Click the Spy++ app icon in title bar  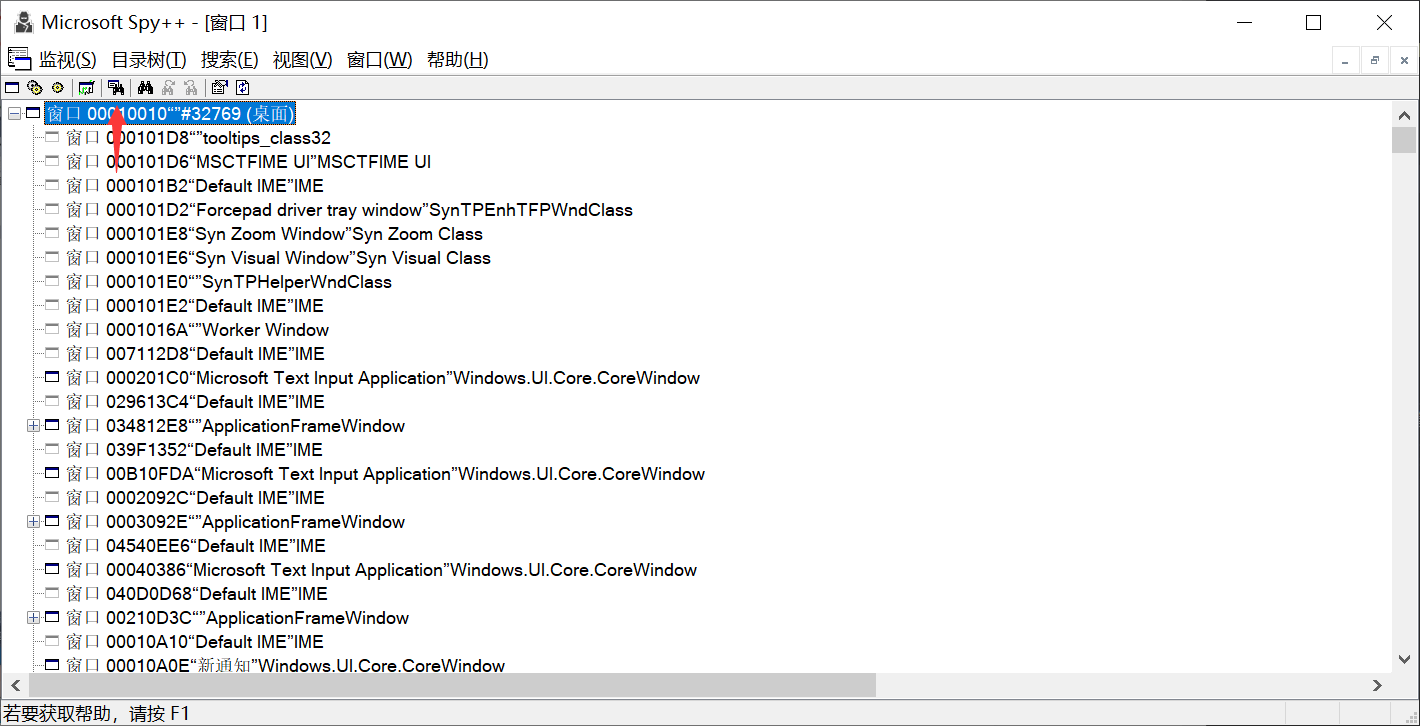point(22,22)
